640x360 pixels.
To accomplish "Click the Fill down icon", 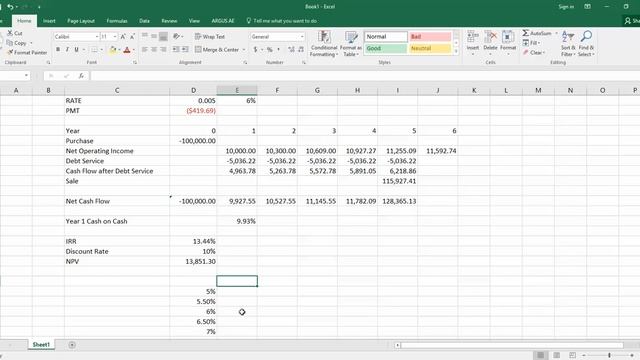I will pos(526,43).
